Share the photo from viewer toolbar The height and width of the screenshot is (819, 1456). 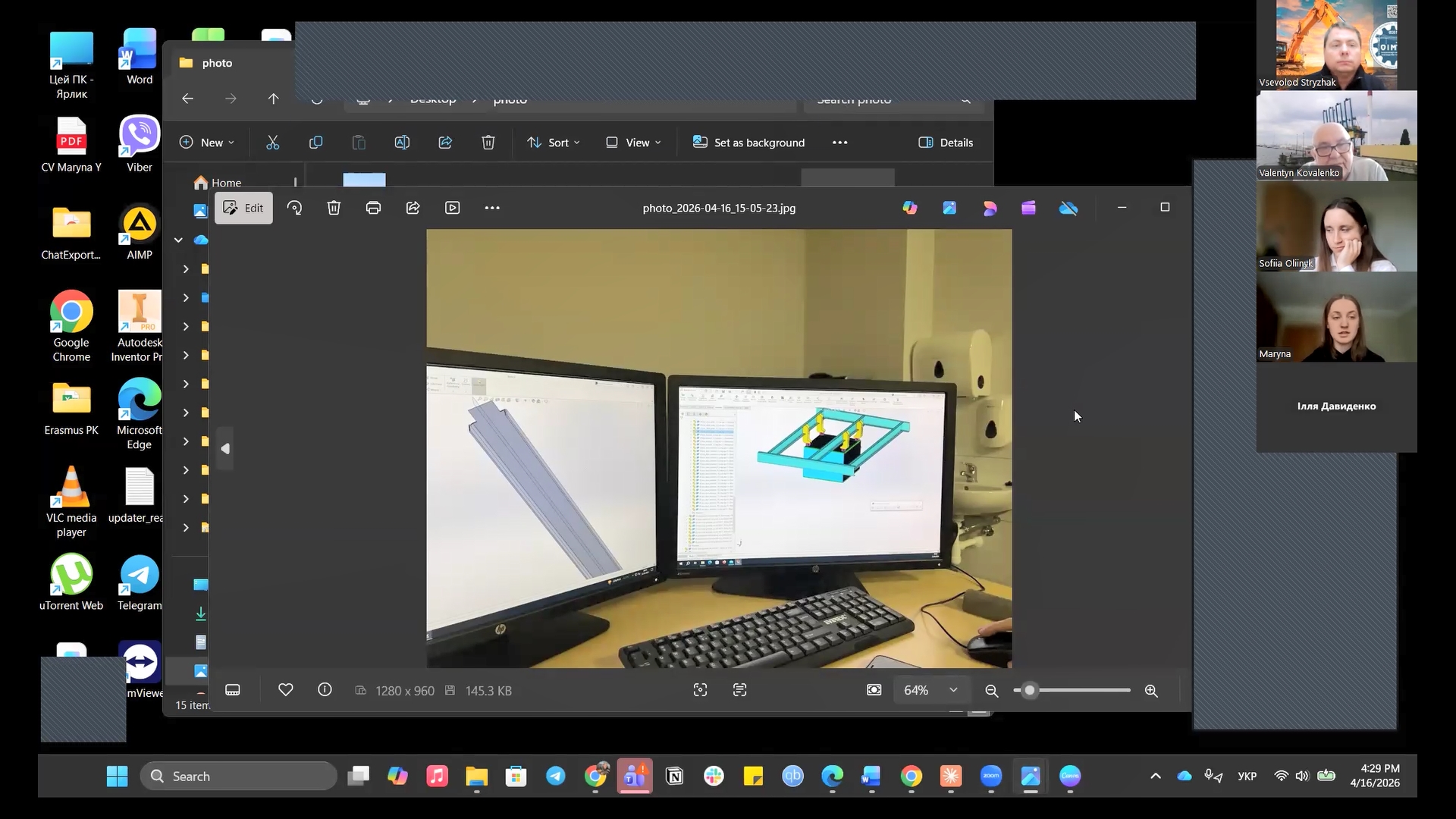point(413,208)
